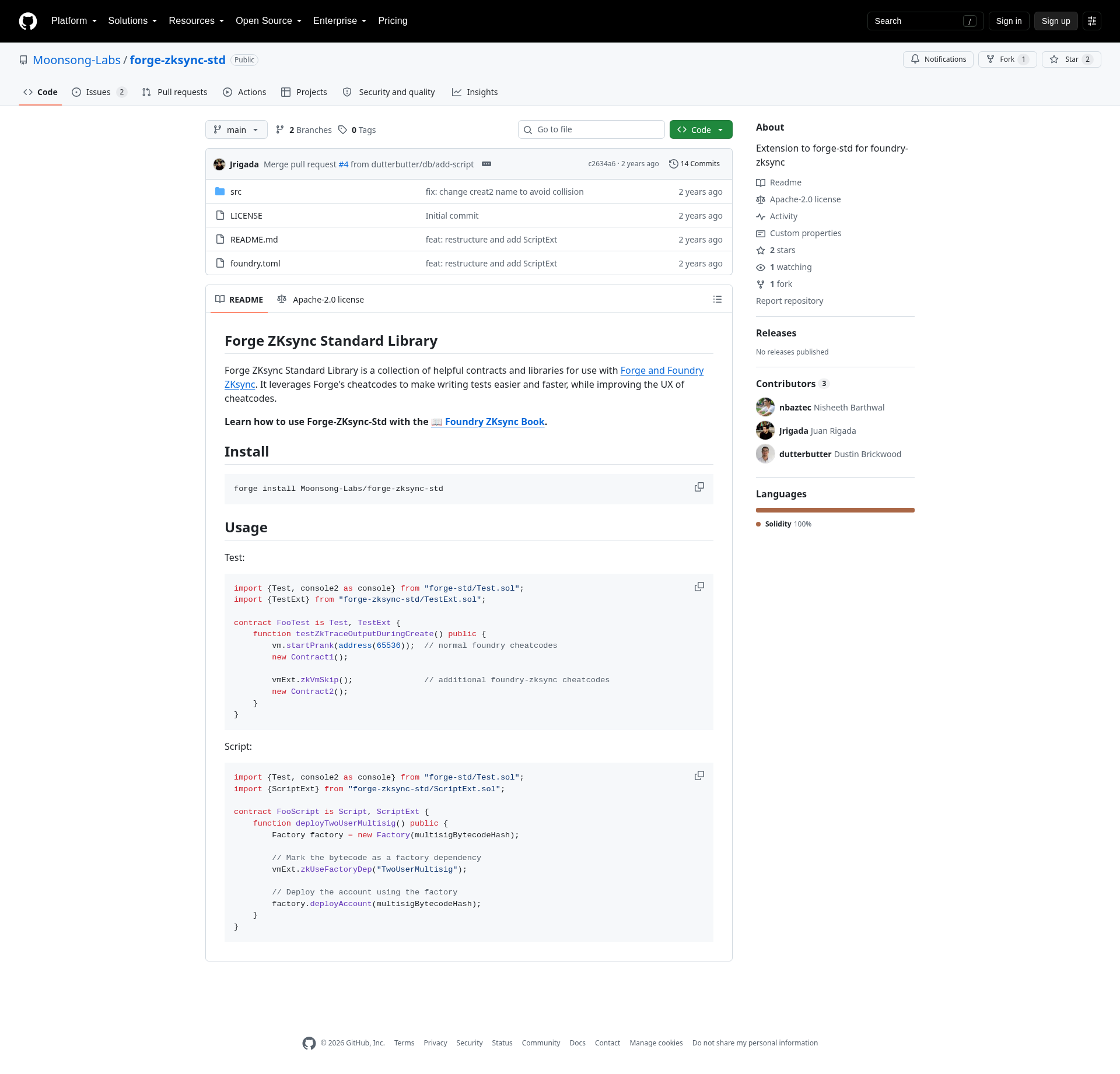Focus the header Search box
Screen dimensions: 1120x1074
point(926,21)
